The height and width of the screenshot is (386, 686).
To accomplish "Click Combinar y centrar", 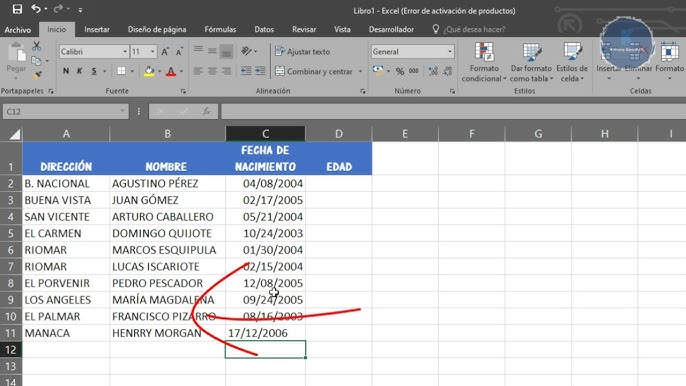I will [314, 71].
